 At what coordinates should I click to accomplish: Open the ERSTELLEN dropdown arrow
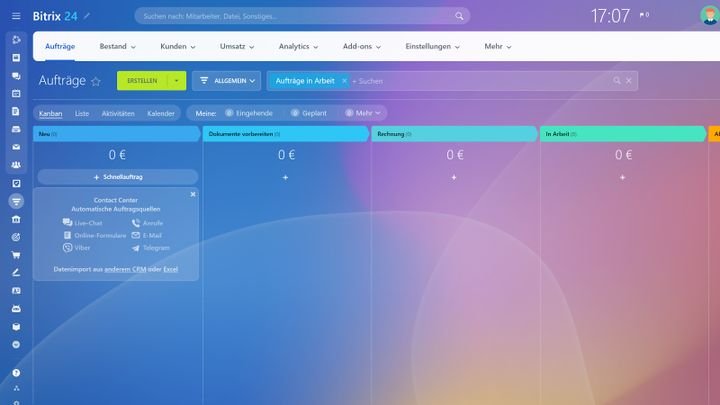pos(176,81)
